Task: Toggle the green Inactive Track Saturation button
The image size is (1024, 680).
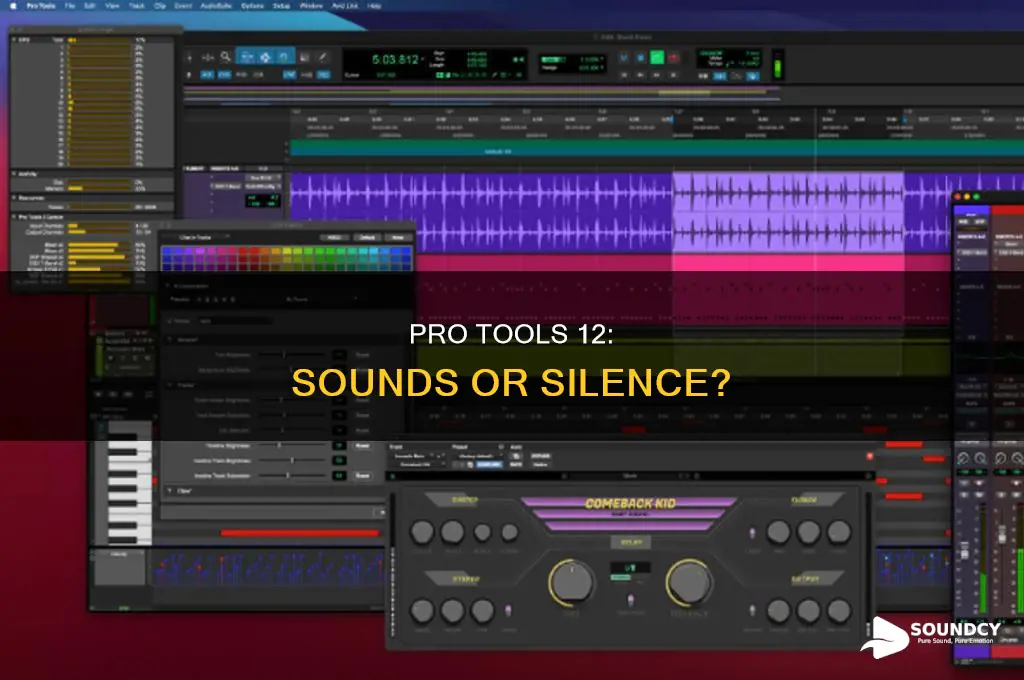Action: point(339,476)
